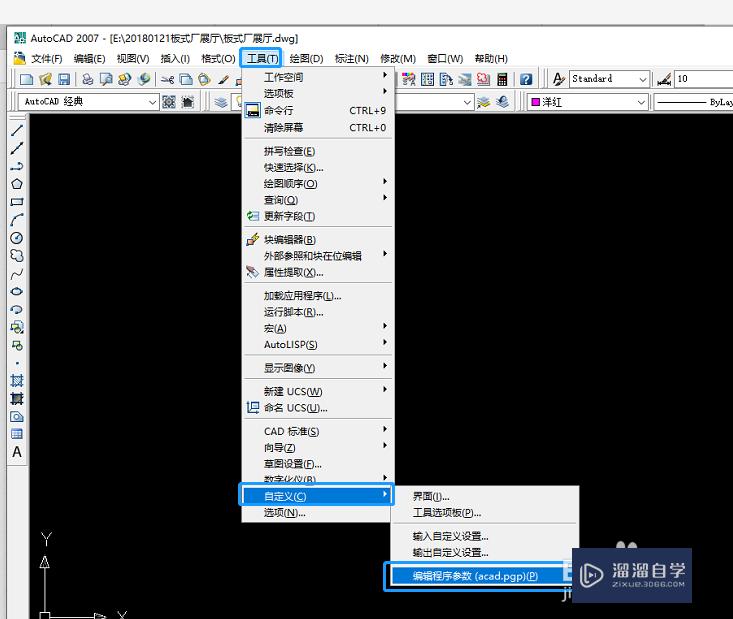Screen dimensions: 733x619
Task: Select the Ellipse Arc tool
Action: coord(17,310)
